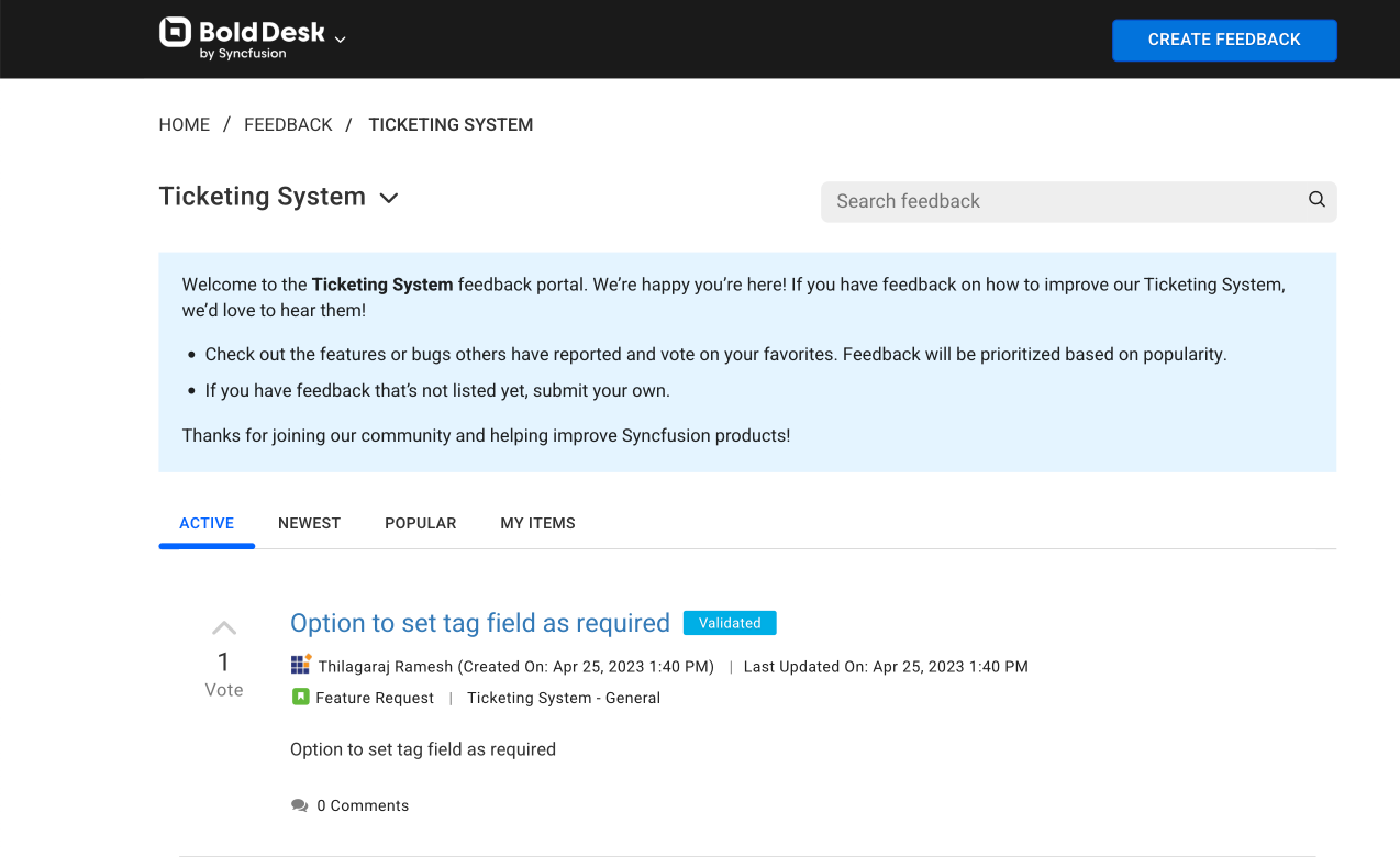The height and width of the screenshot is (857, 1400).
Task: Click the CREATE FEEDBACK button
Action: point(1225,39)
